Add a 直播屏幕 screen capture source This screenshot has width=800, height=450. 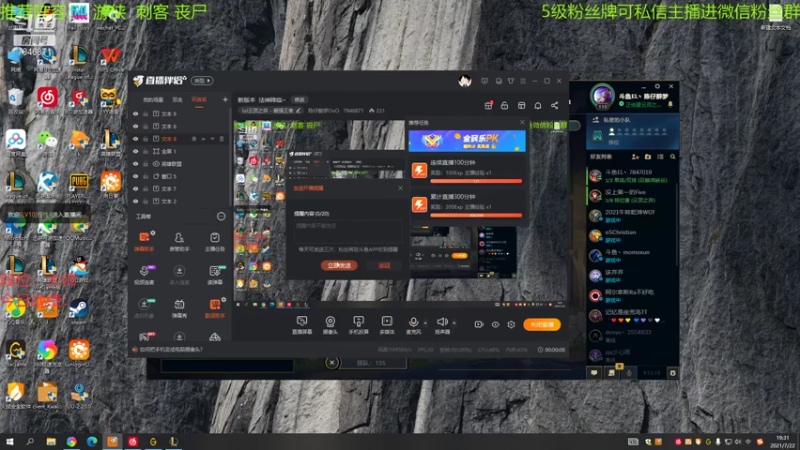coord(302,324)
